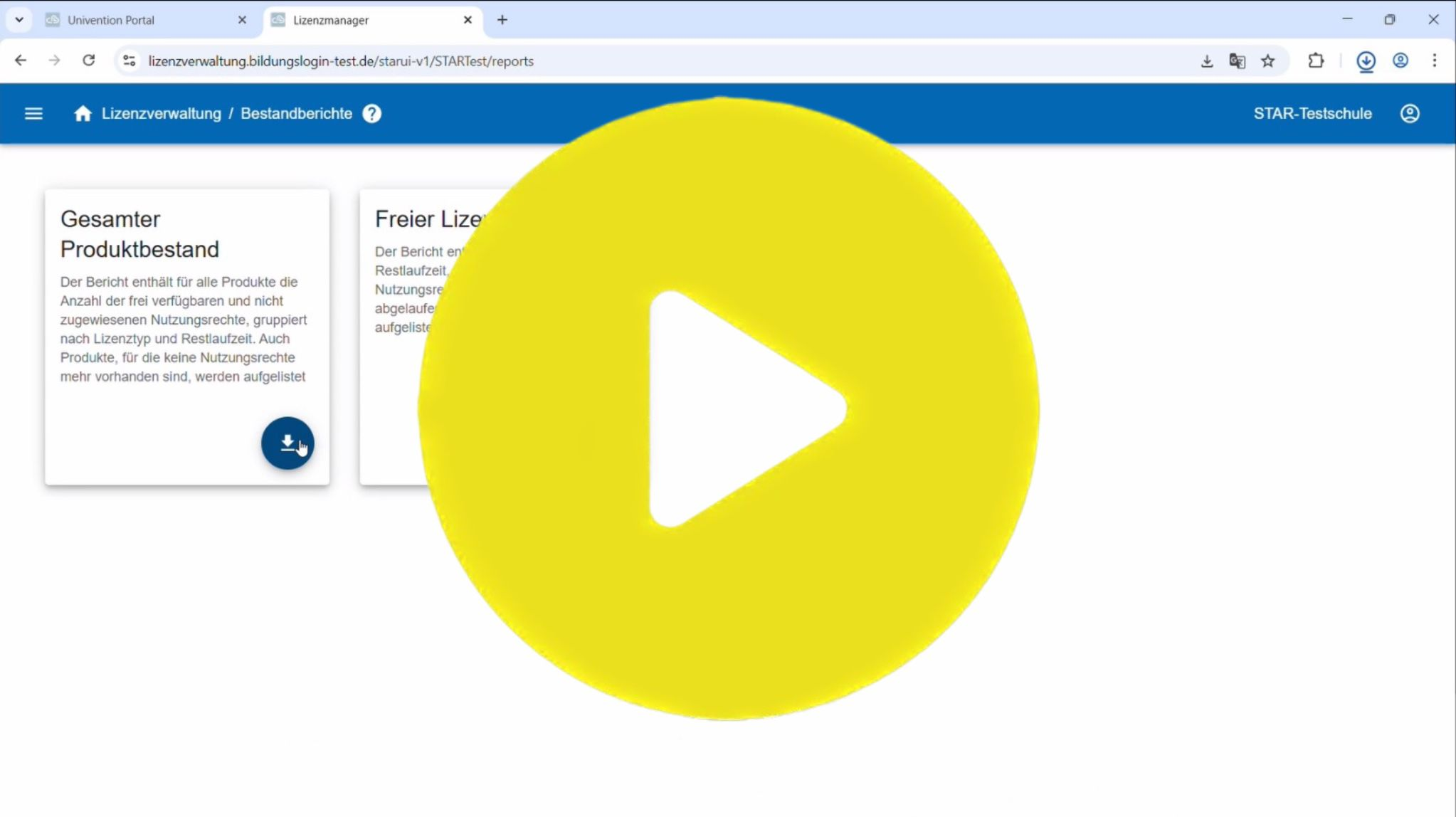
Task: Click the Lizenzverwaltung breadcrumb link
Action: pos(161,114)
